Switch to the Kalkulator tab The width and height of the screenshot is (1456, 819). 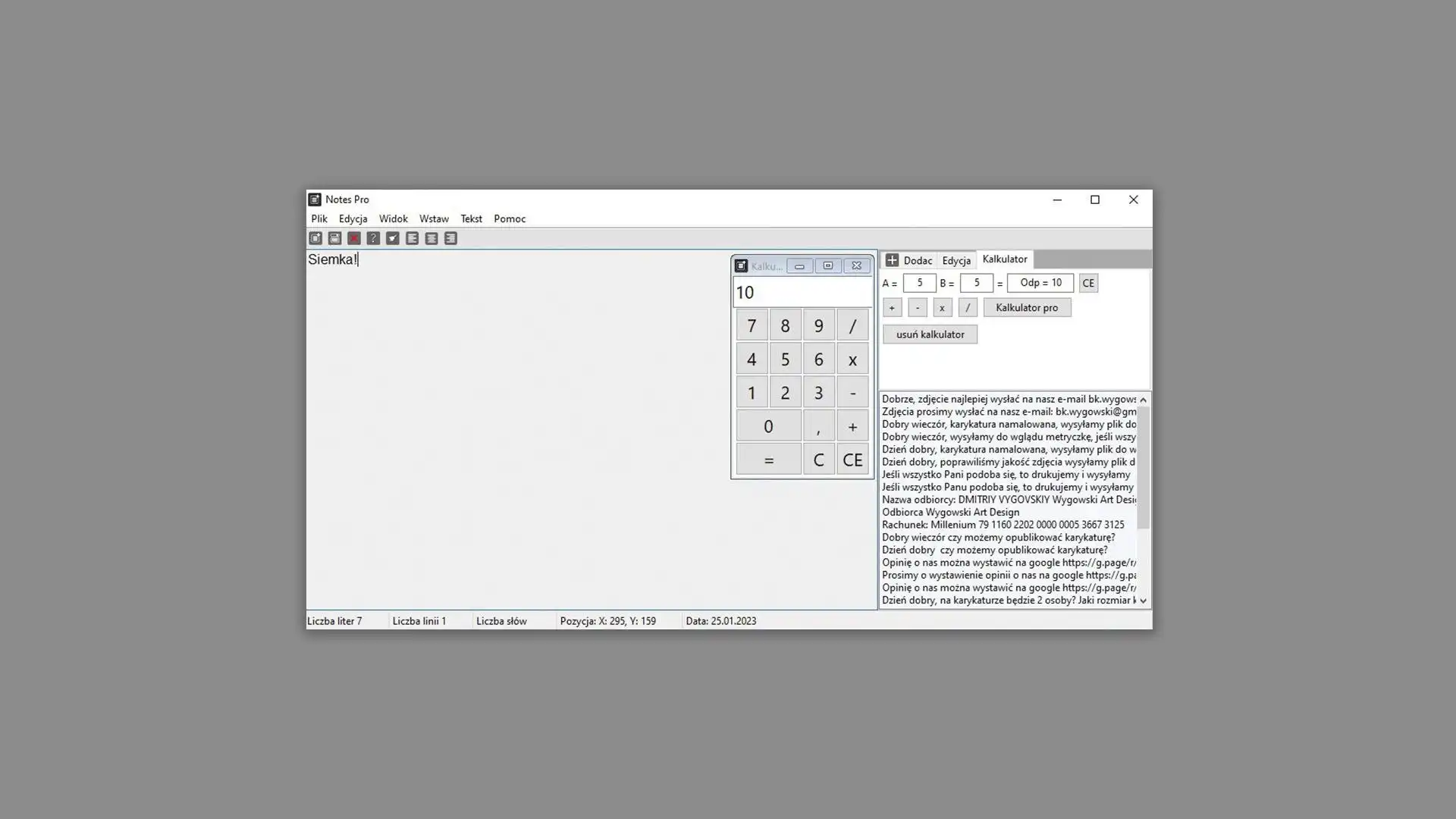click(x=1003, y=259)
